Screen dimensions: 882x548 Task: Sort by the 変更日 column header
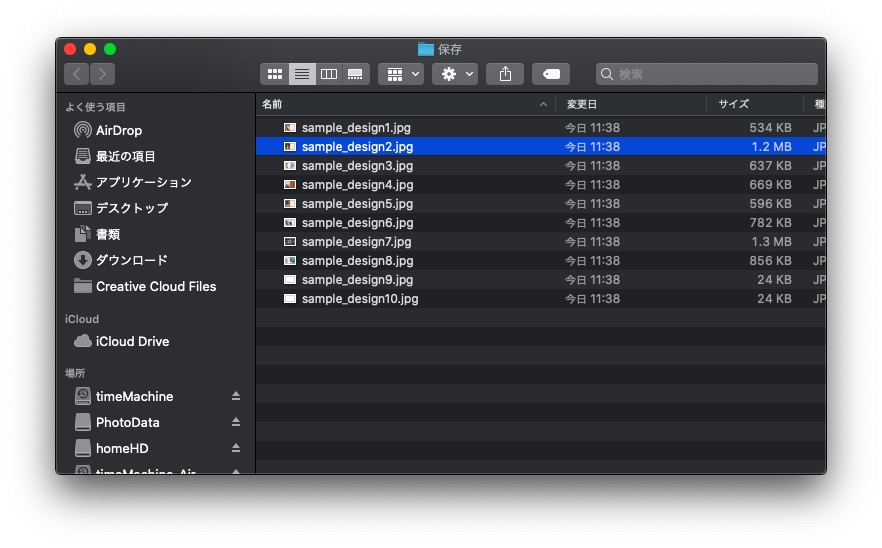click(x=631, y=104)
